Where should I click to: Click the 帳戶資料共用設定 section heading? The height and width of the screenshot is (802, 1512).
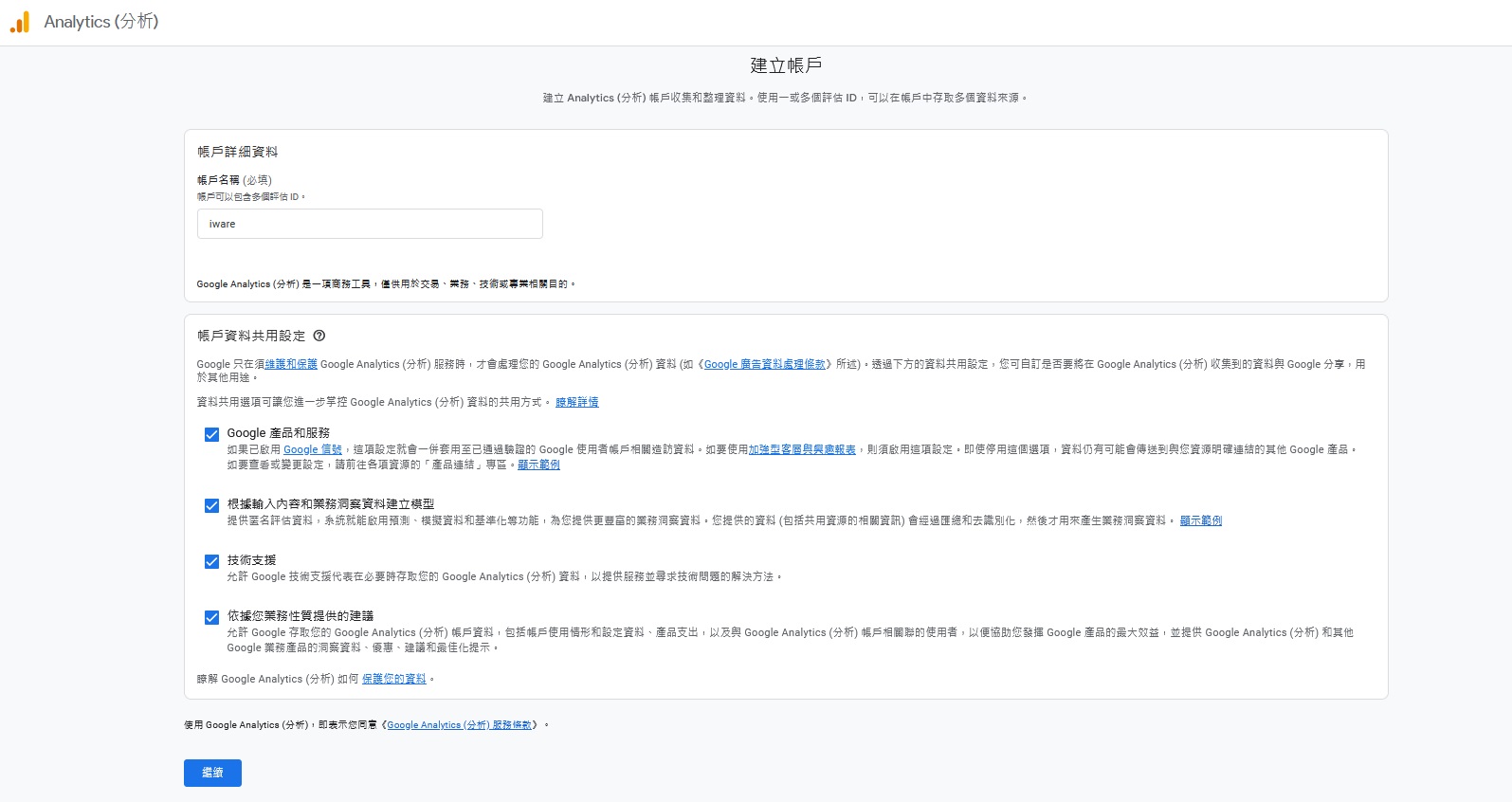(251, 336)
